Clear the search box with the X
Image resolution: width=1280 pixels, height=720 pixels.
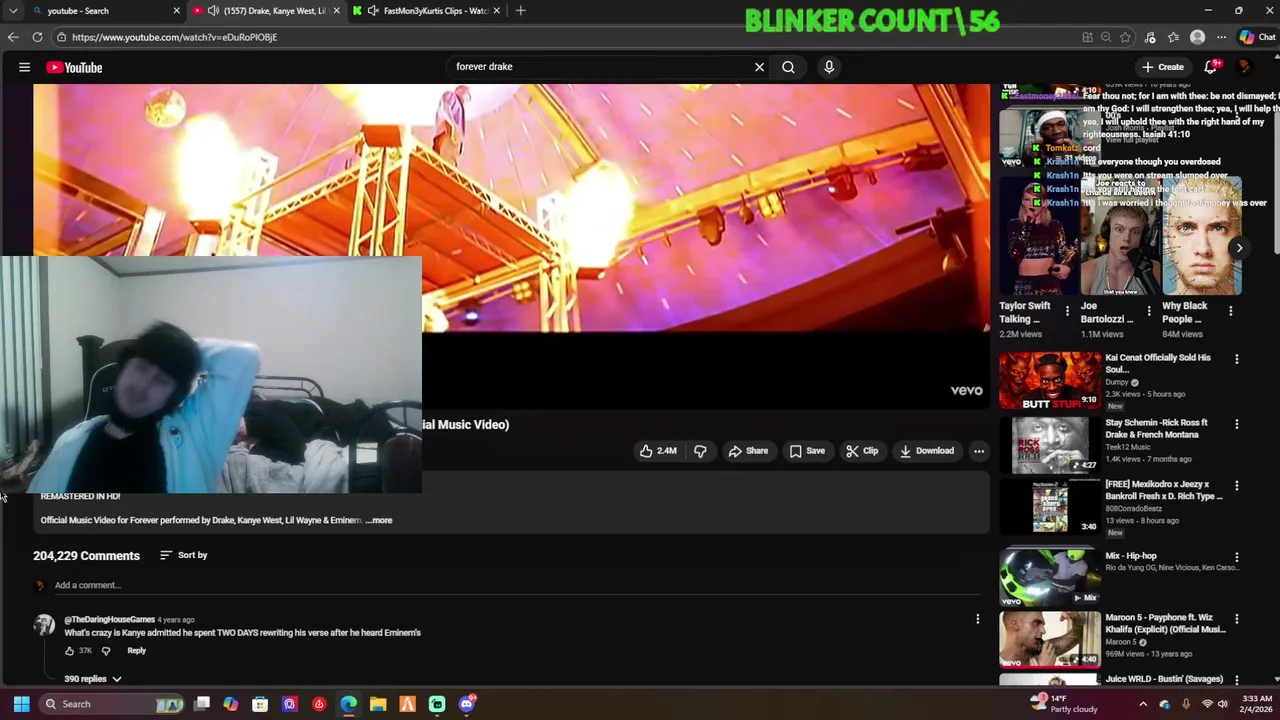point(759,67)
